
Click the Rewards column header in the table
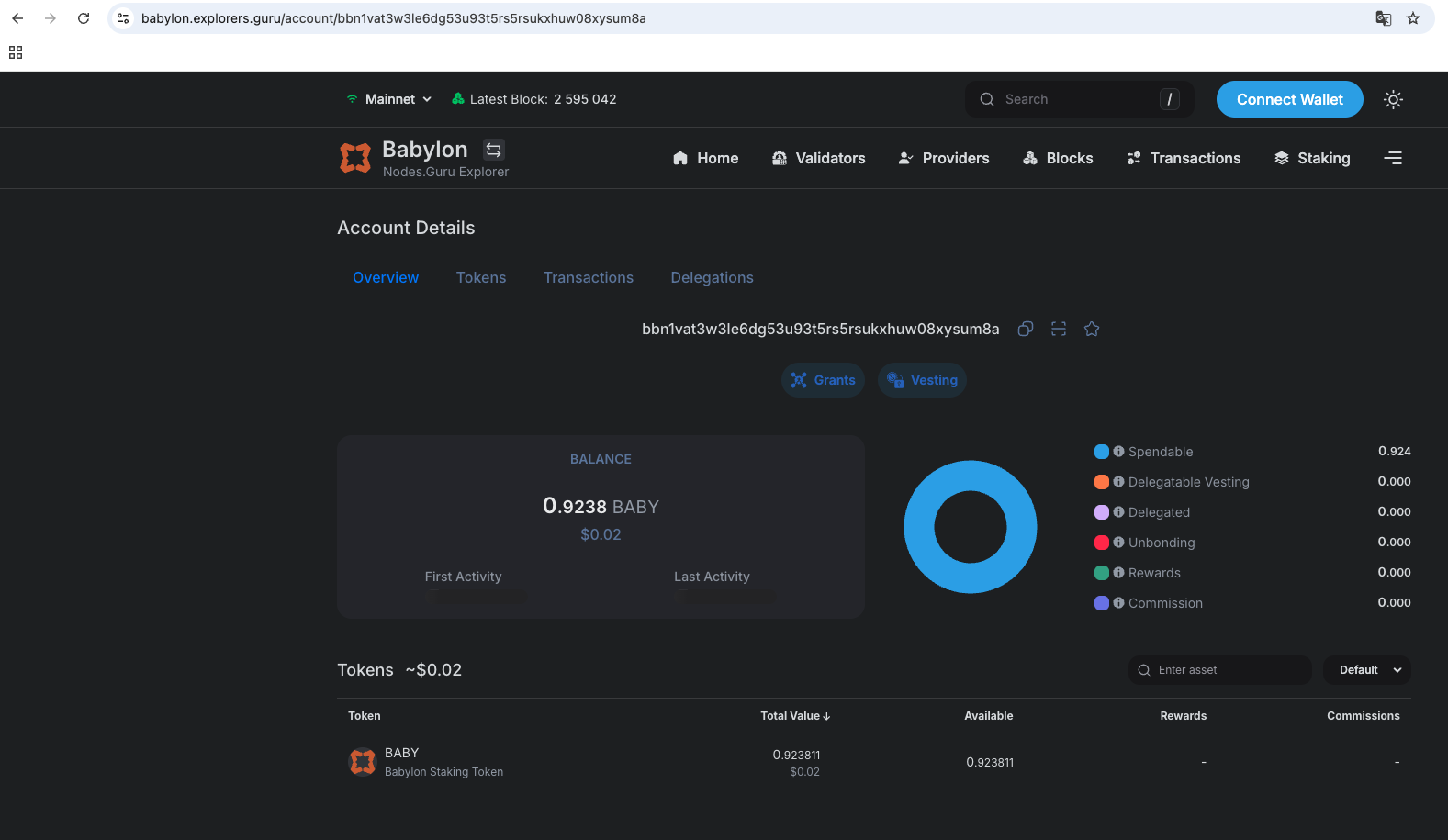[1183, 716]
